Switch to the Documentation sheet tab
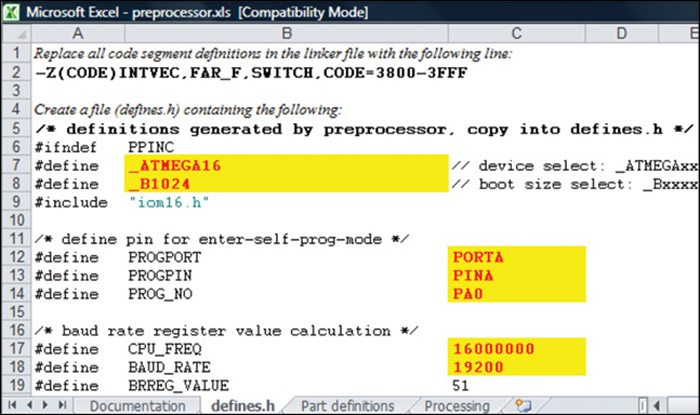700x415 pixels. click(139, 406)
